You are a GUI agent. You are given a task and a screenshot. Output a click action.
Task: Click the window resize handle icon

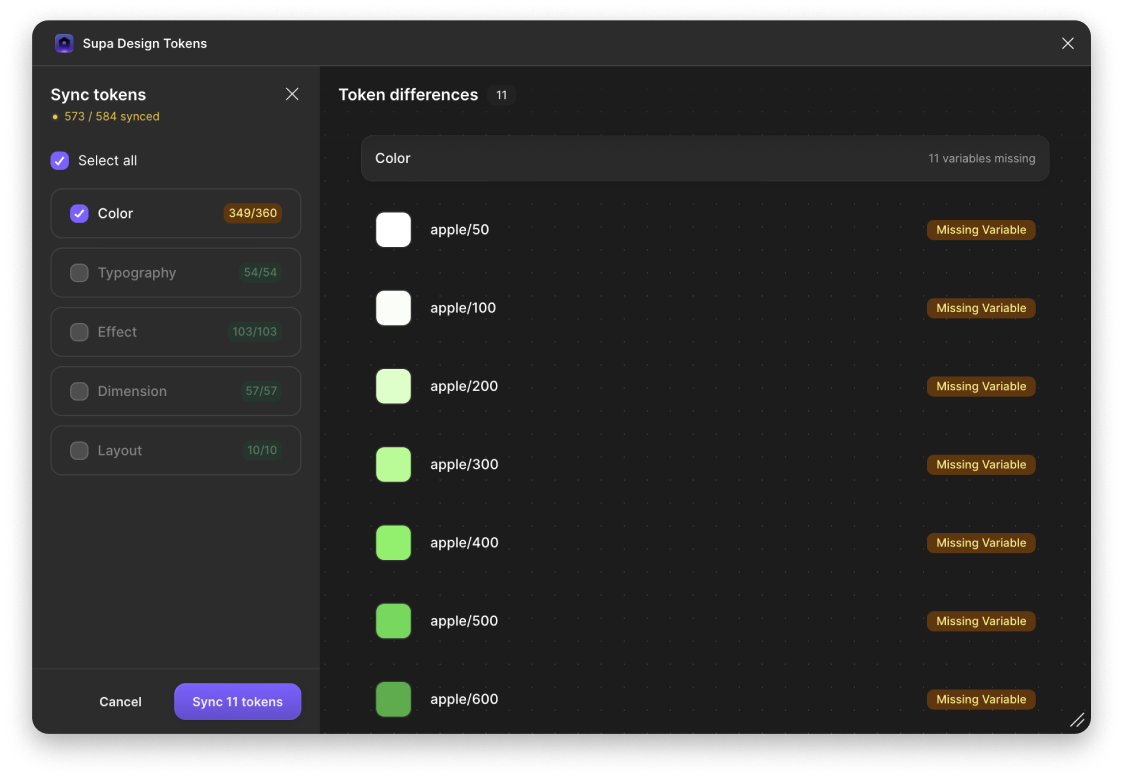coord(1077,720)
